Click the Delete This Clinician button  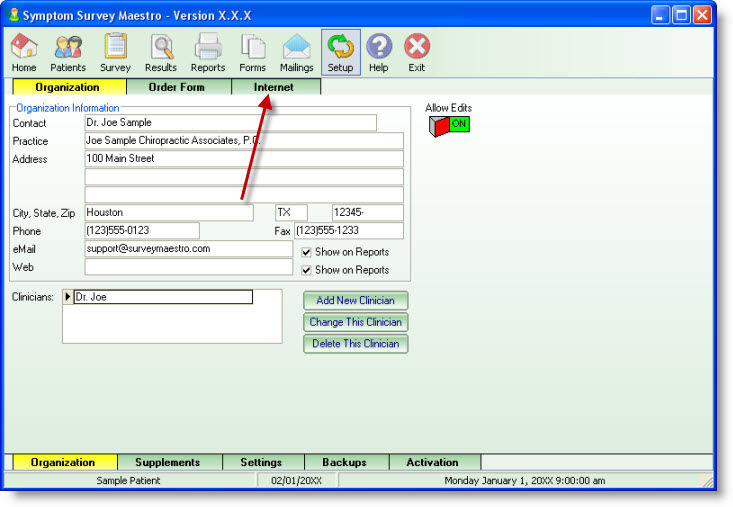[355, 344]
